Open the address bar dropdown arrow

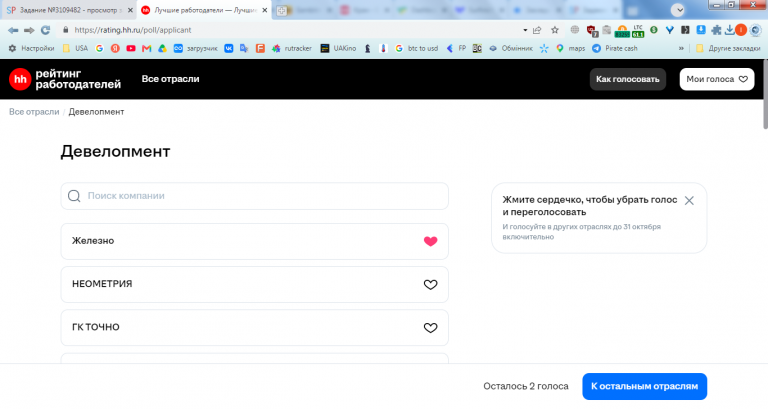tap(525, 30)
